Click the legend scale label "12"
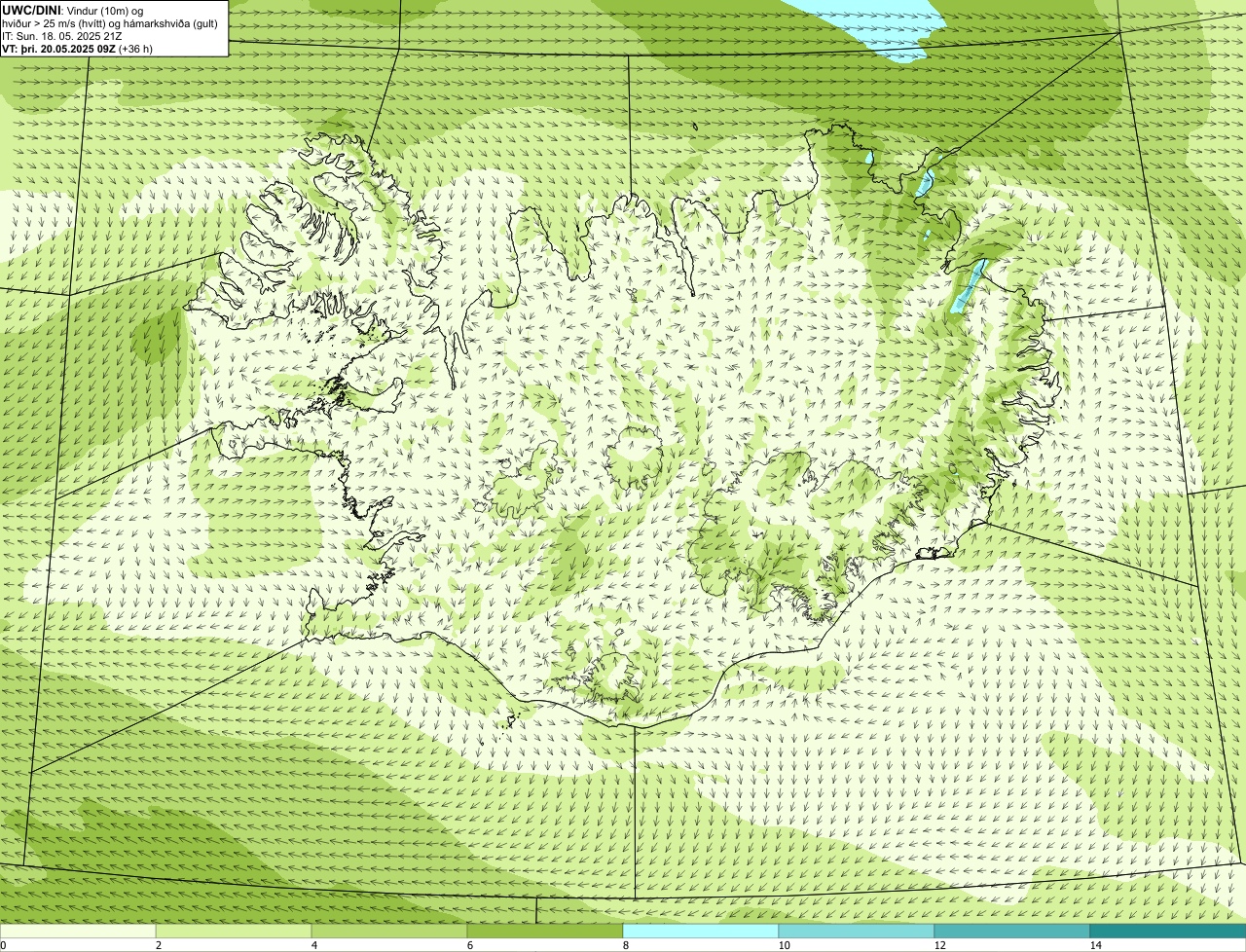The width and height of the screenshot is (1246, 952). pyautogui.click(x=939, y=945)
